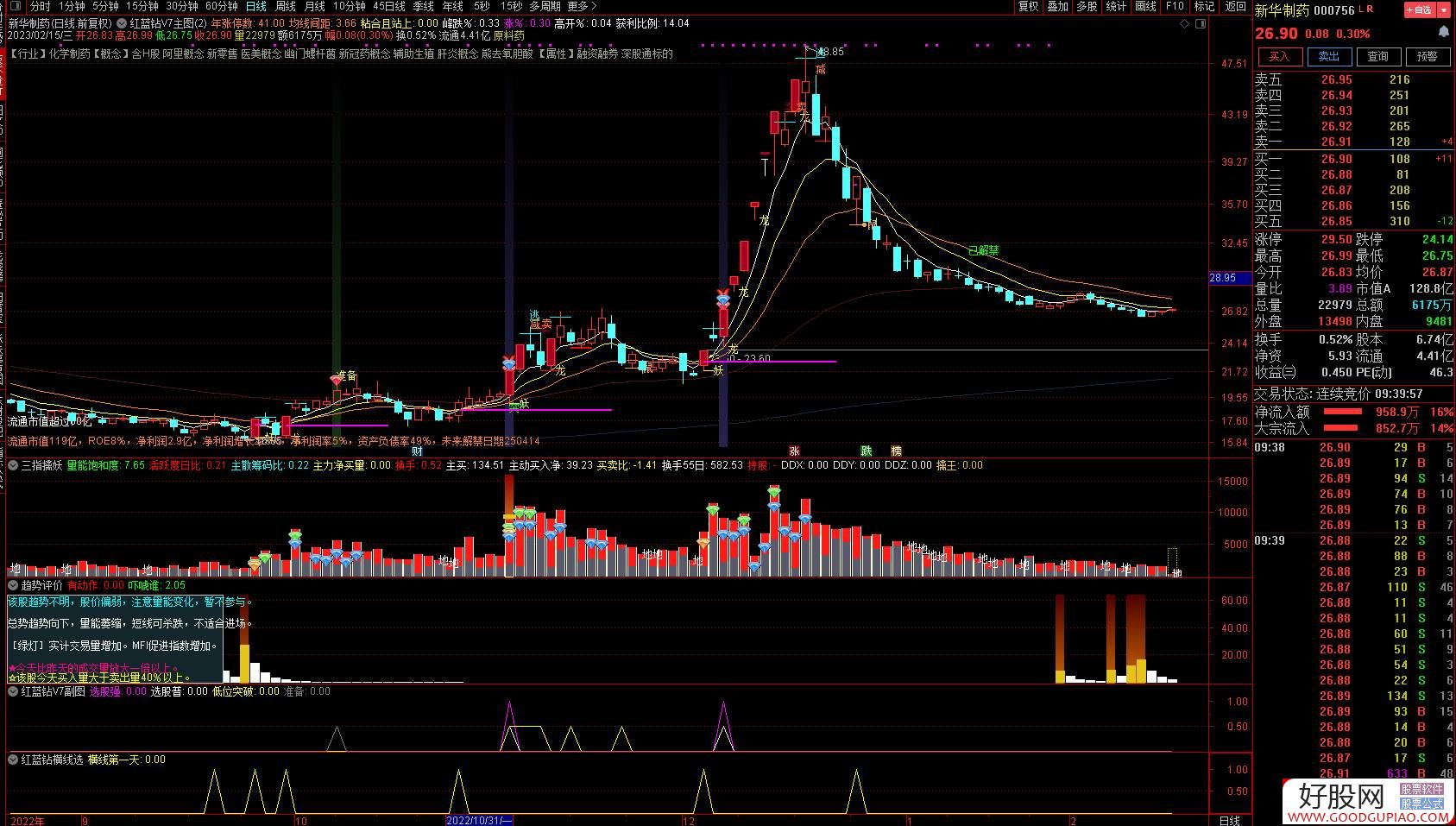Switch to the 5分钟 period
Image resolution: width=1456 pixels, height=826 pixels.
click(105, 6)
